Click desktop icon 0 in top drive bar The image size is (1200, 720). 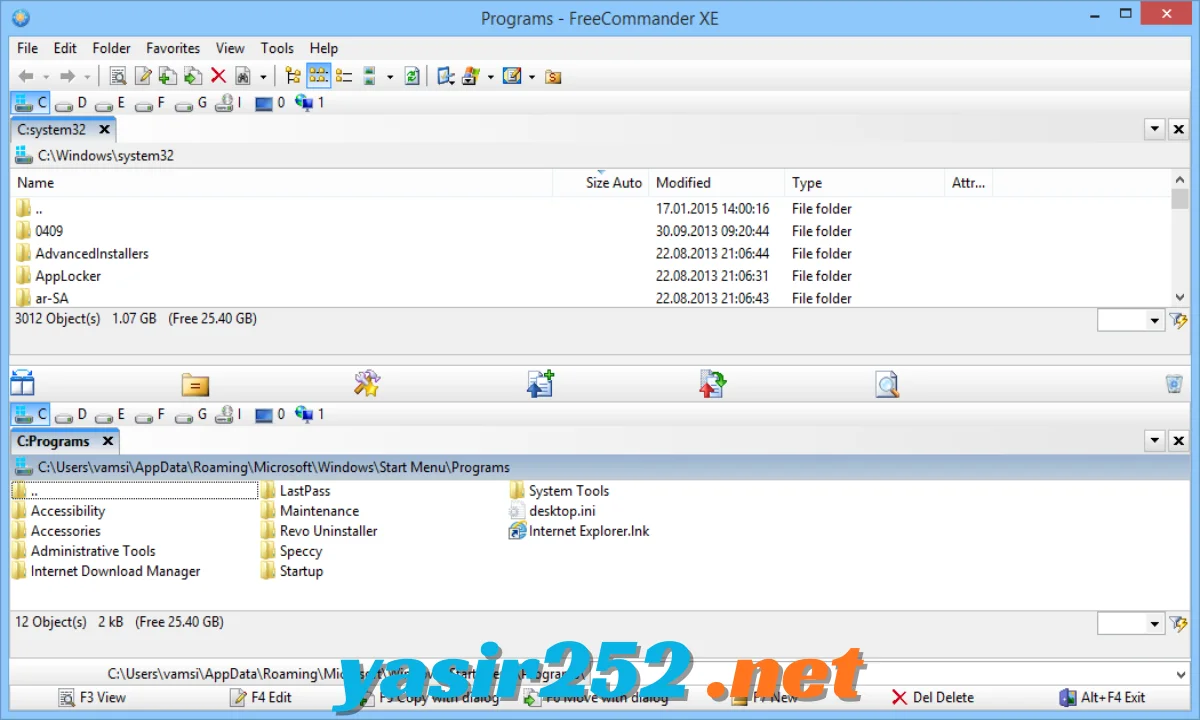click(x=270, y=102)
